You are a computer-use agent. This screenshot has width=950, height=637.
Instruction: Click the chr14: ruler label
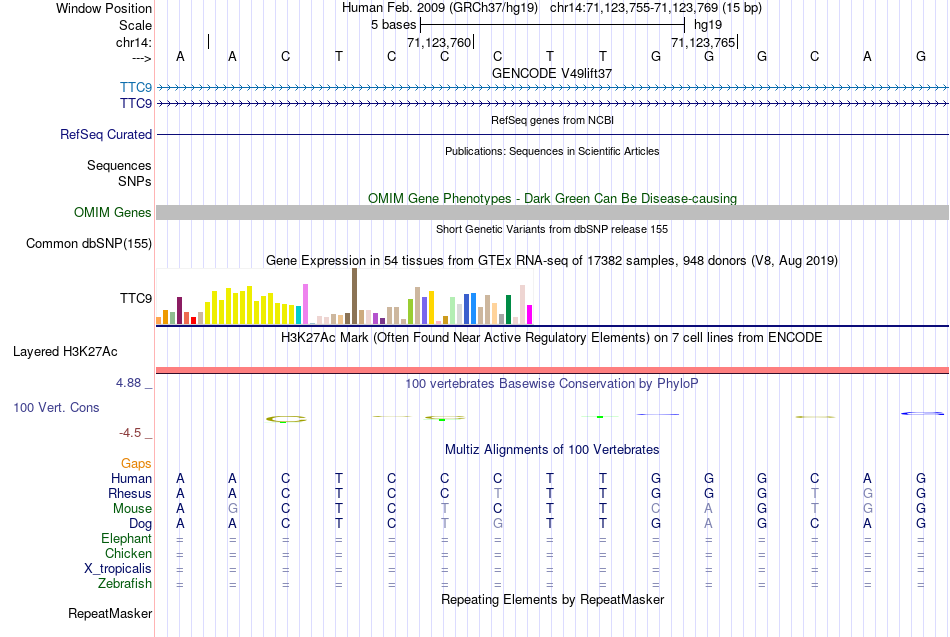click(x=133, y=42)
